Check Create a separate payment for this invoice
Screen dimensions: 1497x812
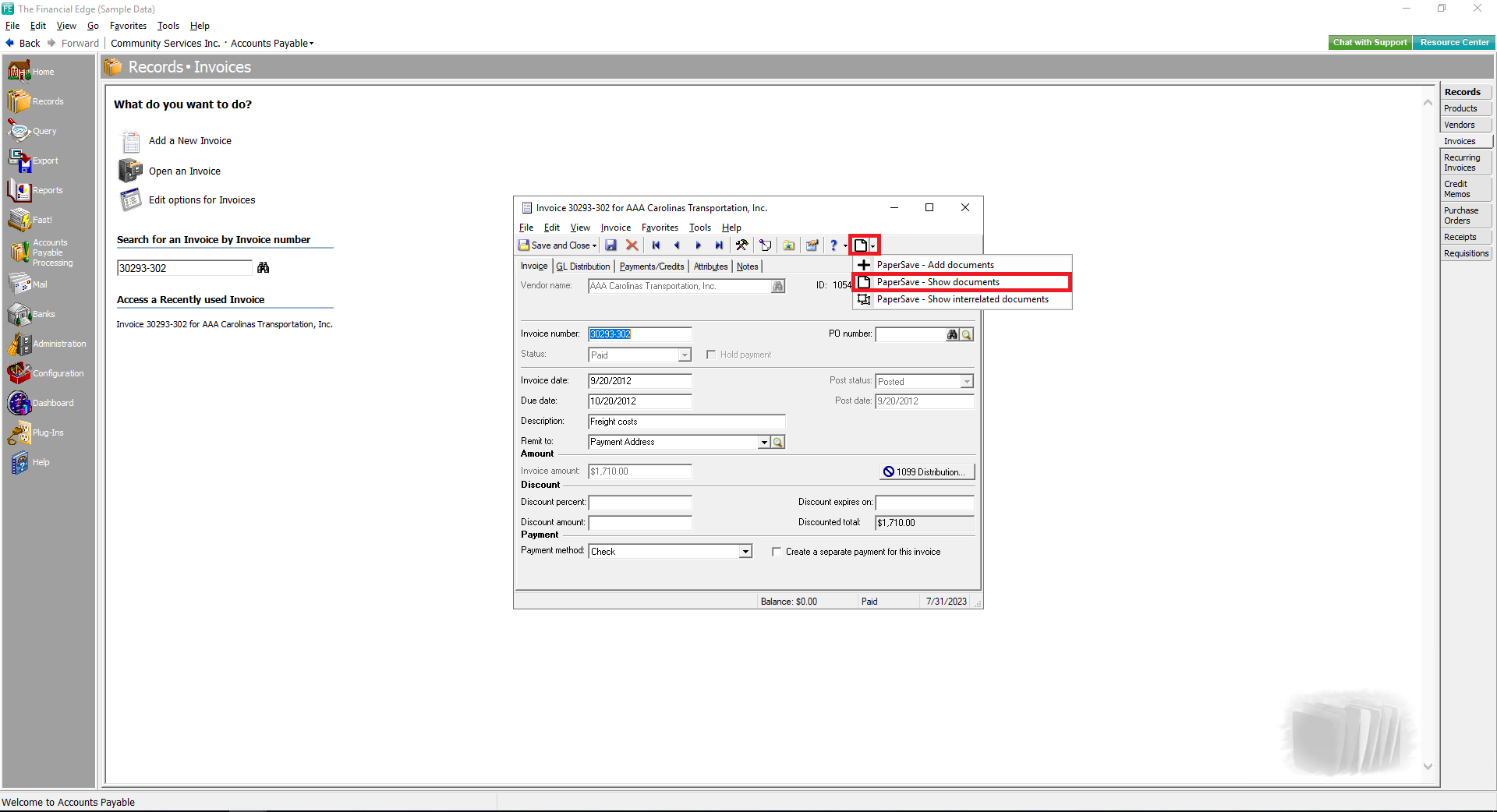(x=777, y=552)
